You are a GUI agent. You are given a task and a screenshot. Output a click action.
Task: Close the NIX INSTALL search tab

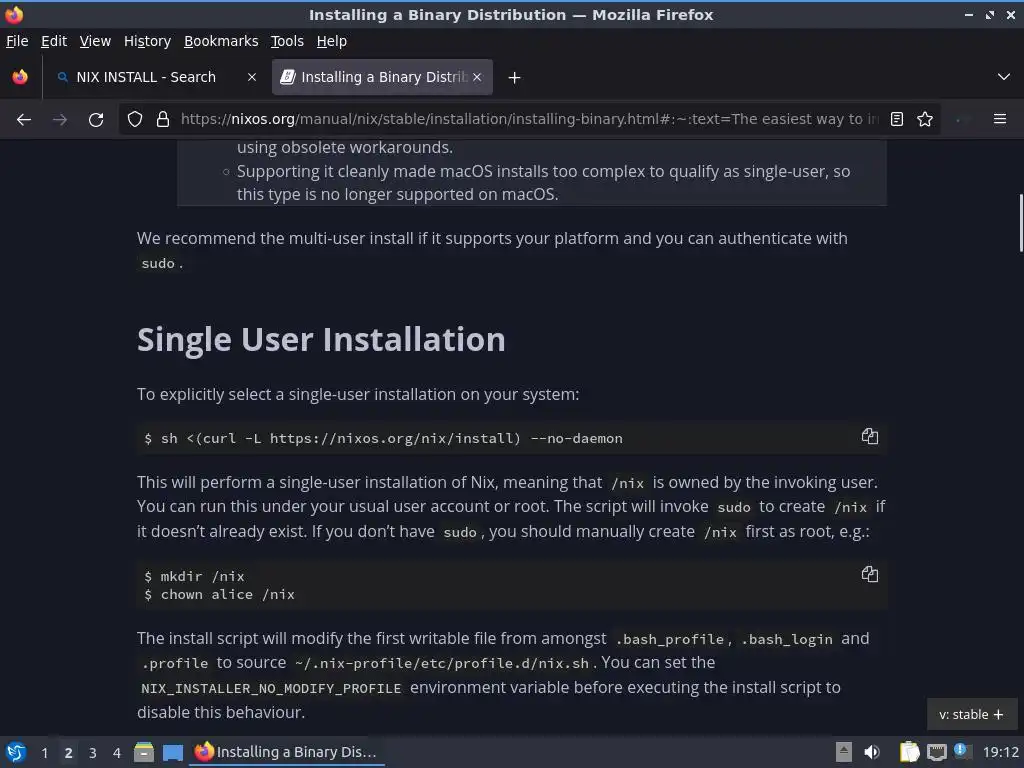251,77
